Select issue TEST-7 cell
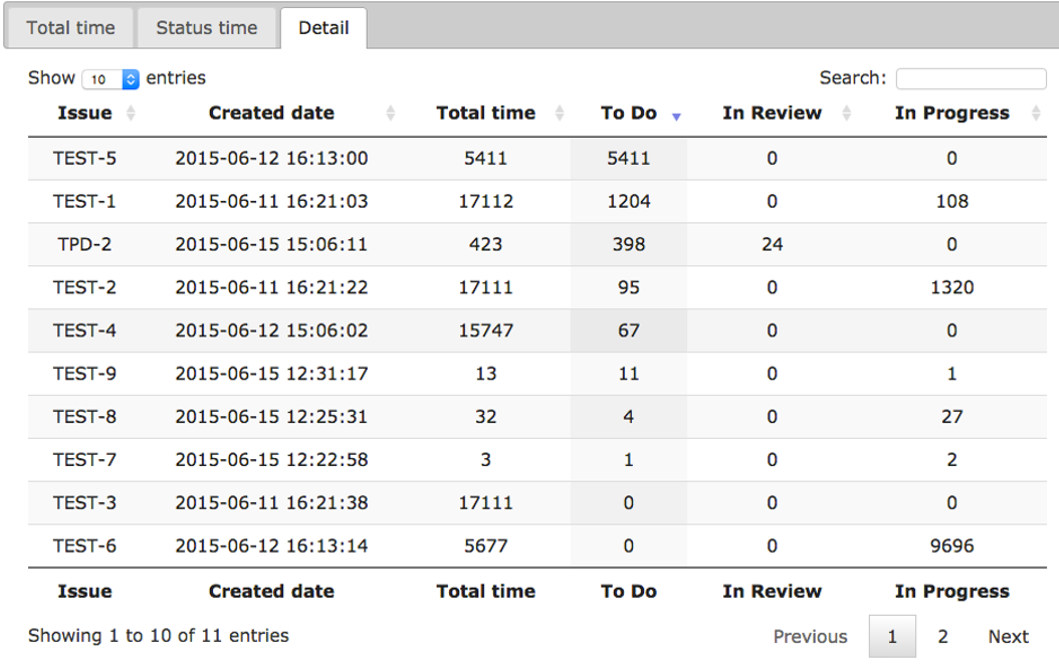 (85, 460)
